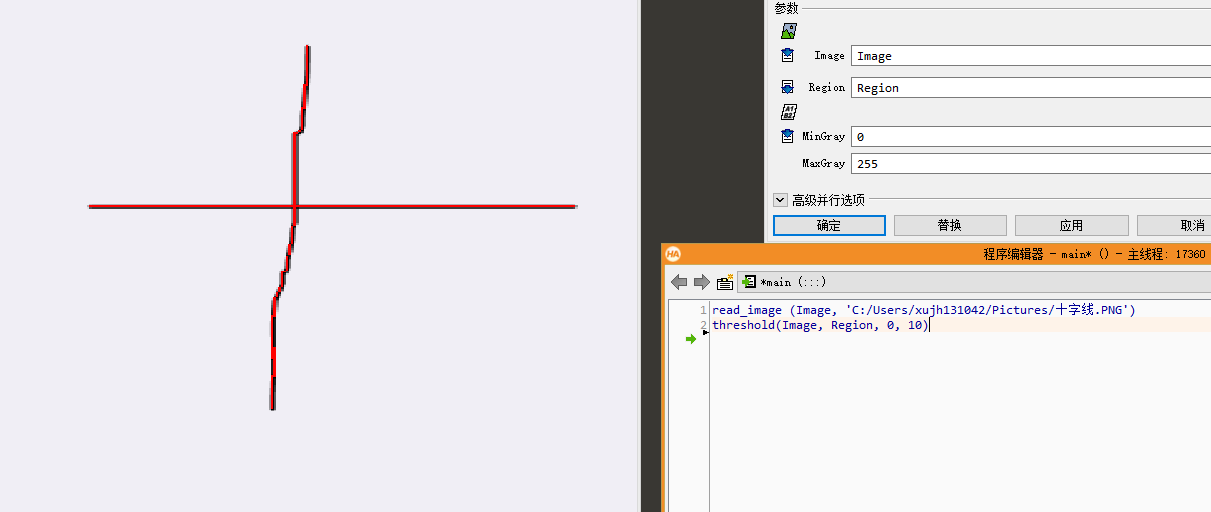This screenshot has height=512, width=1211.
Task: Click the green icon in the main procedure selector
Action: click(748, 282)
